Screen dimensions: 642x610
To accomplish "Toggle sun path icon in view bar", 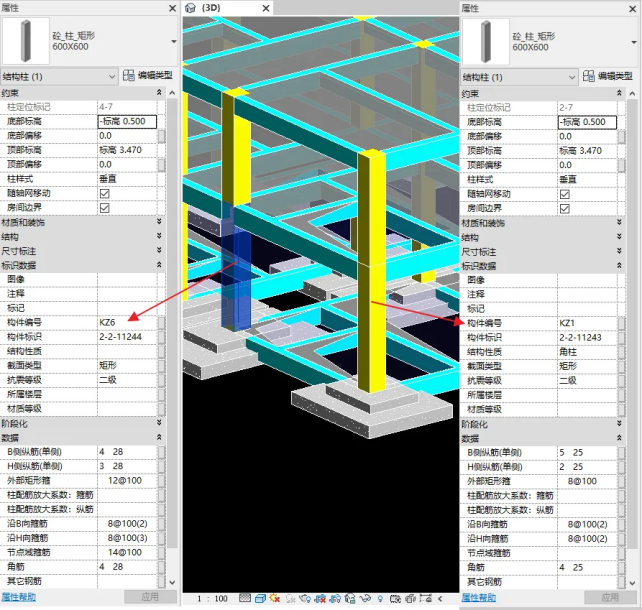I will pyautogui.click(x=275, y=599).
